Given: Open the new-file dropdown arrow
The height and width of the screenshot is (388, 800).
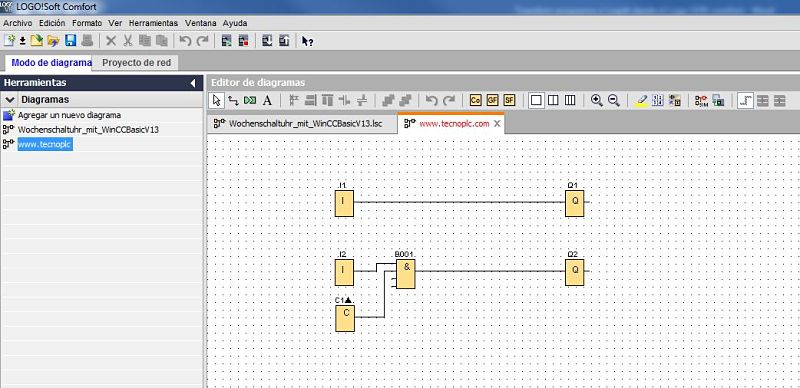Looking at the screenshot, I should pos(22,41).
